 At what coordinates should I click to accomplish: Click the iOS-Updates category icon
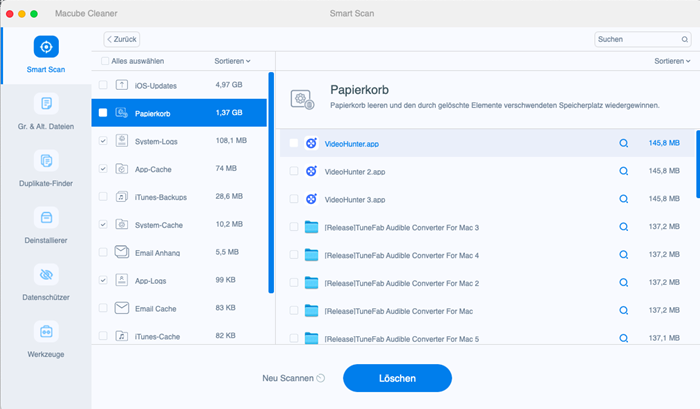pos(122,85)
